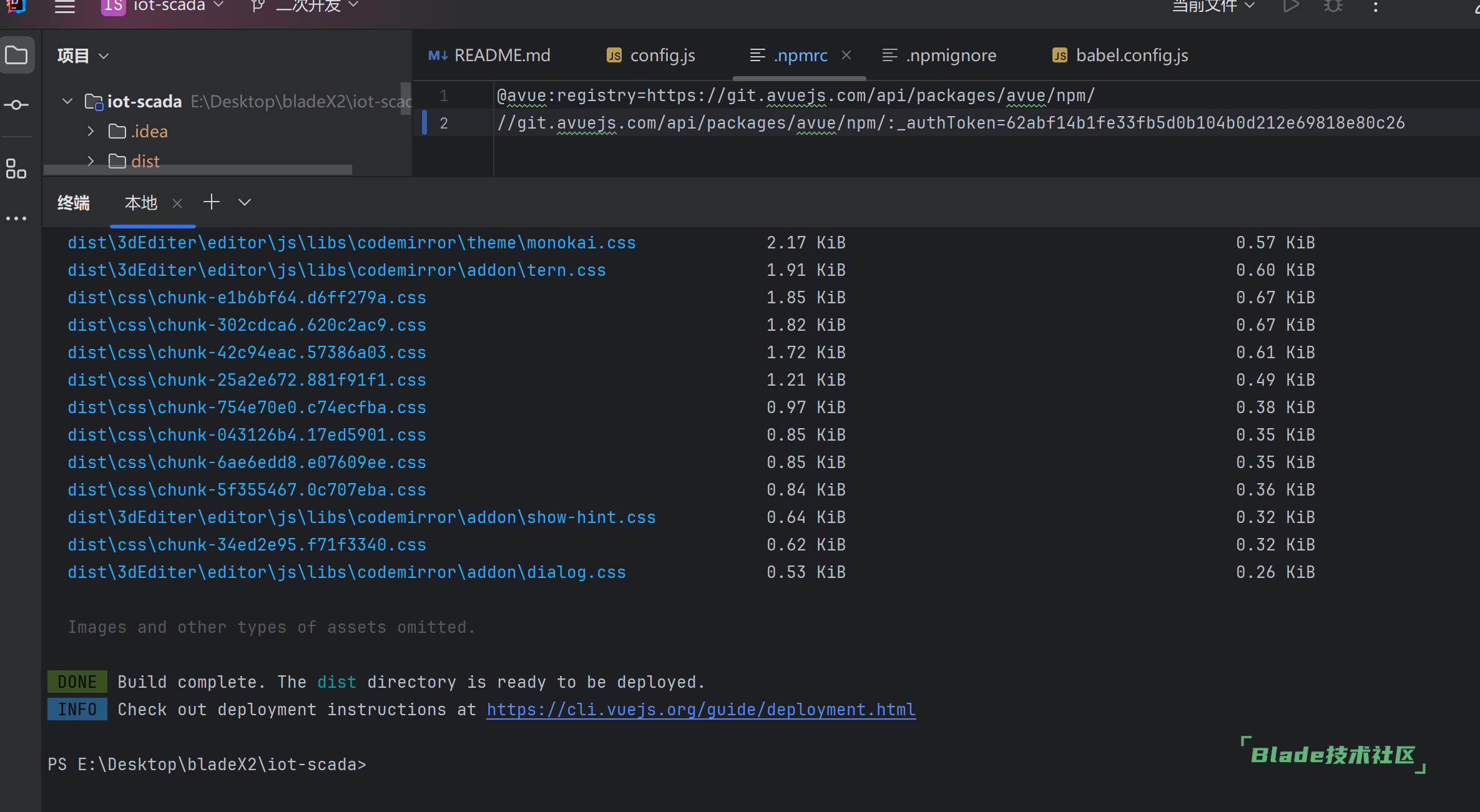
Task: Click the PS E:\Desktop\bladeX2\iot-scada> prompt
Action: pyautogui.click(x=207, y=765)
